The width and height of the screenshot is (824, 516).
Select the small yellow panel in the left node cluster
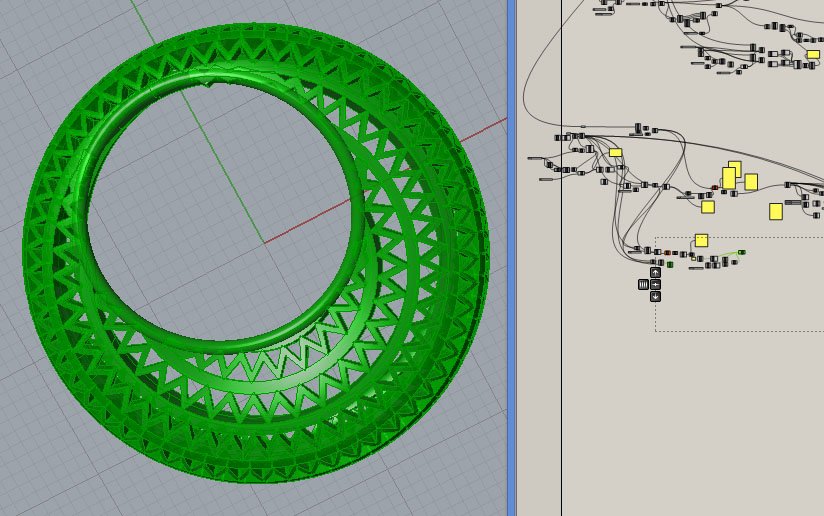tap(616, 152)
